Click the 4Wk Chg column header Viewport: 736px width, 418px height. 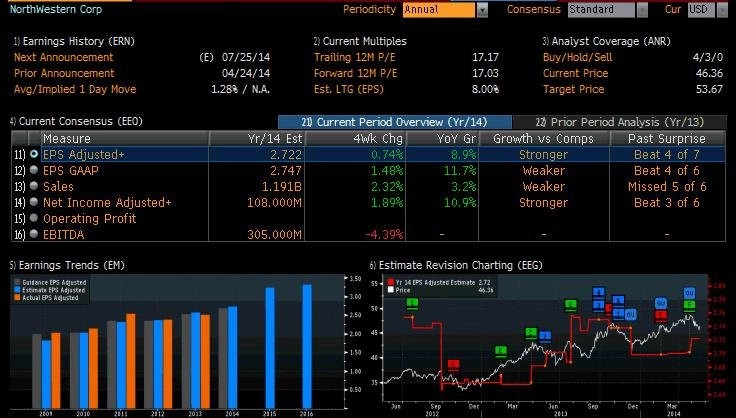pyautogui.click(x=355, y=138)
